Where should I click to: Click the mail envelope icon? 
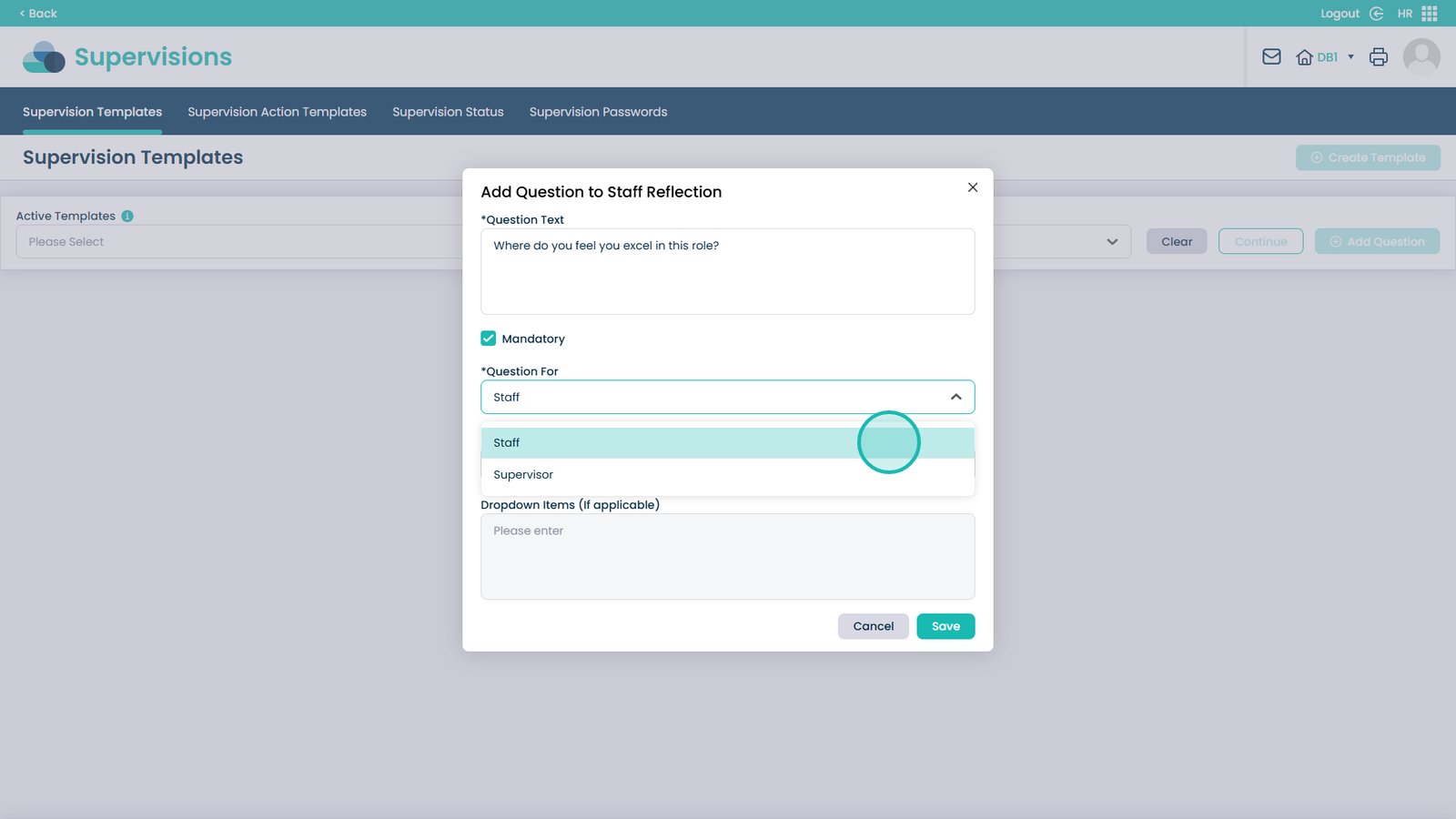pyautogui.click(x=1271, y=57)
